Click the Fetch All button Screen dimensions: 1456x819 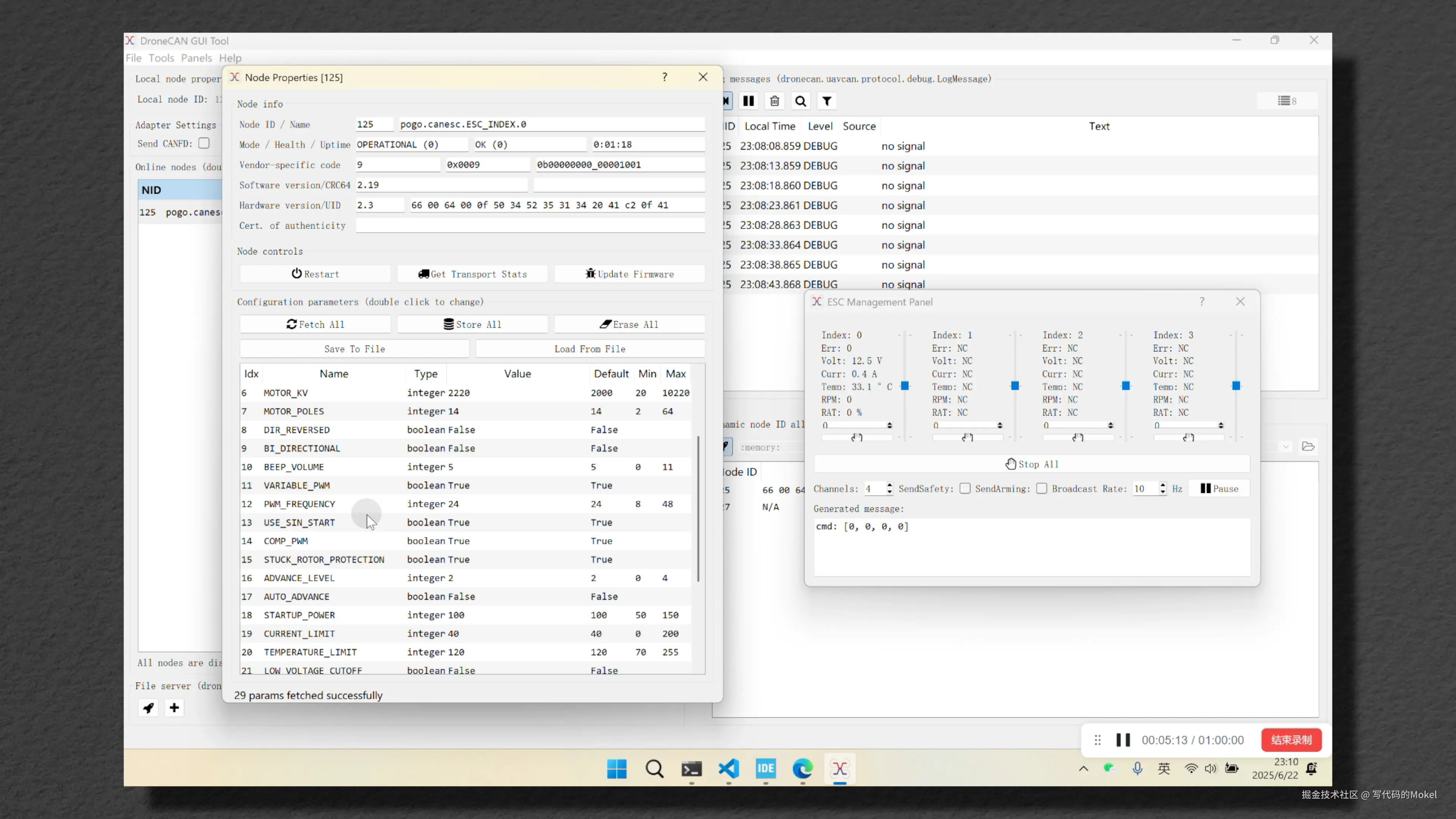coord(315,325)
